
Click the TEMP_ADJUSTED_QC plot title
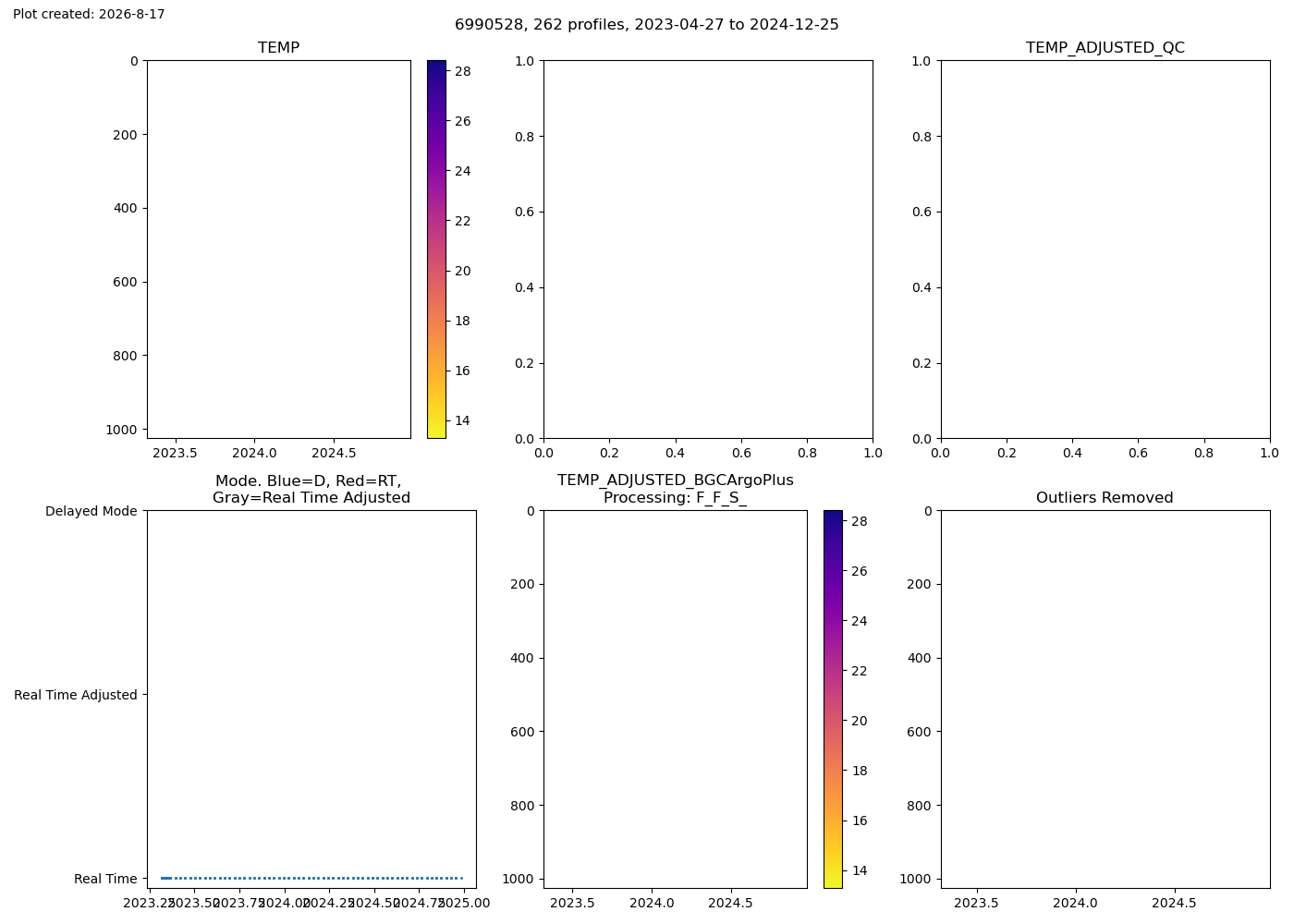[x=1105, y=48]
